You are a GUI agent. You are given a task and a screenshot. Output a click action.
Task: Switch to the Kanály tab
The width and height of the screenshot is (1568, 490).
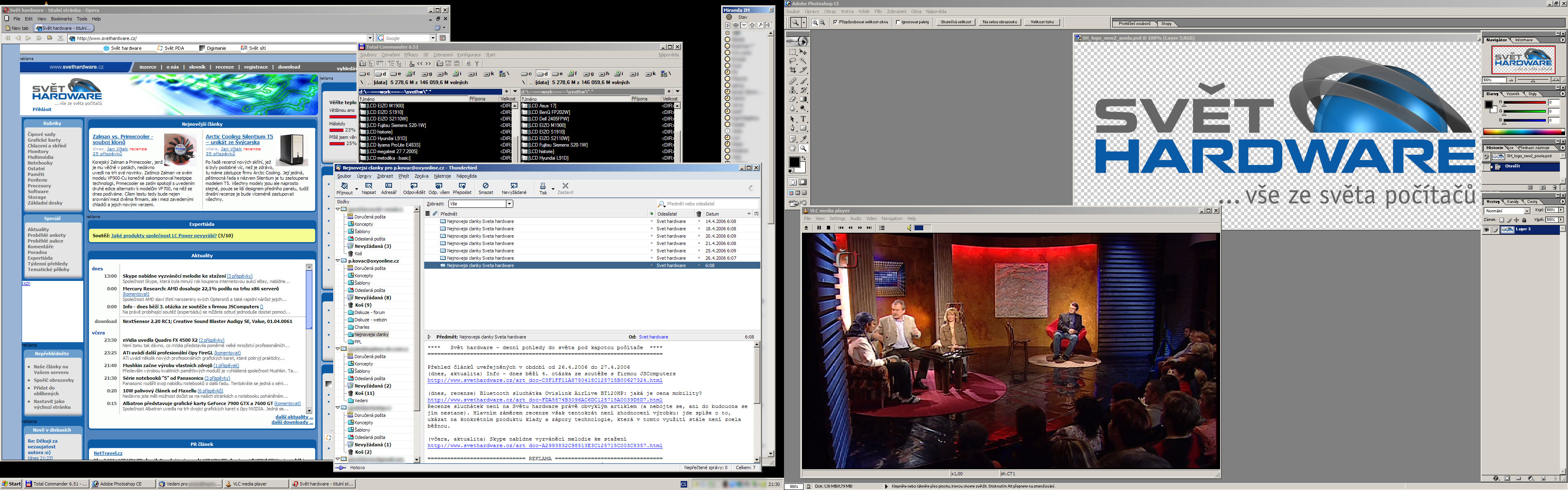(x=1512, y=201)
